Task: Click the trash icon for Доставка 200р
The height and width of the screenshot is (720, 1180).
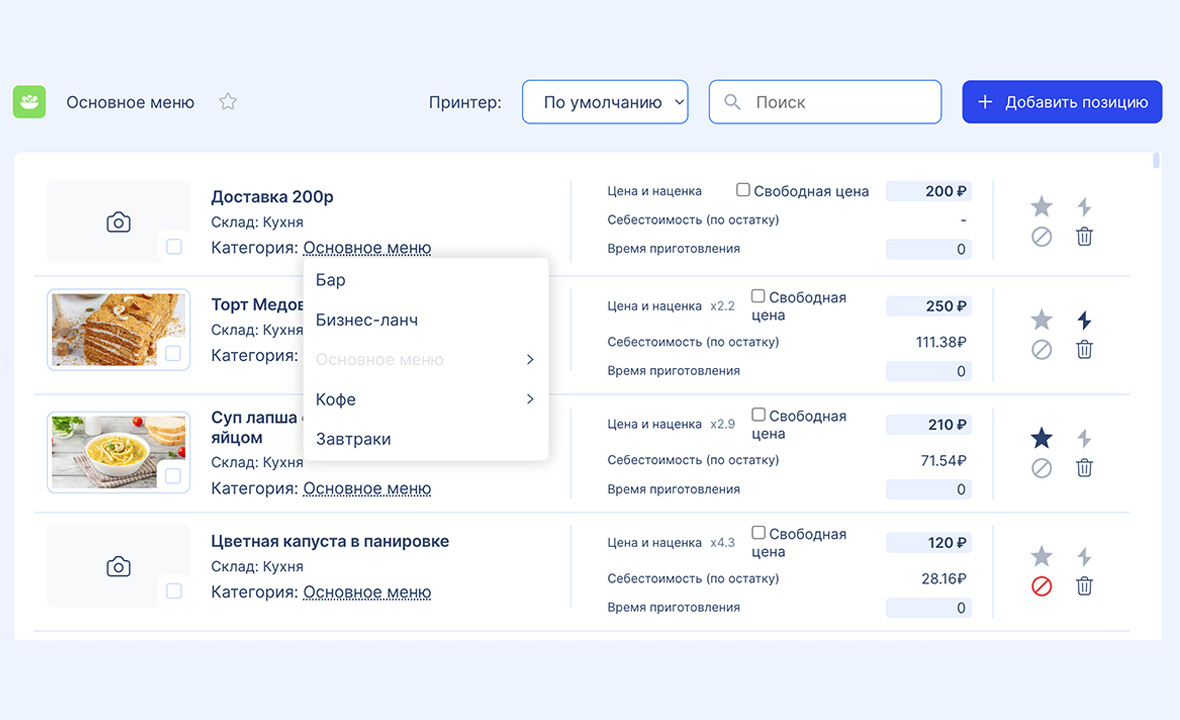Action: (1084, 237)
